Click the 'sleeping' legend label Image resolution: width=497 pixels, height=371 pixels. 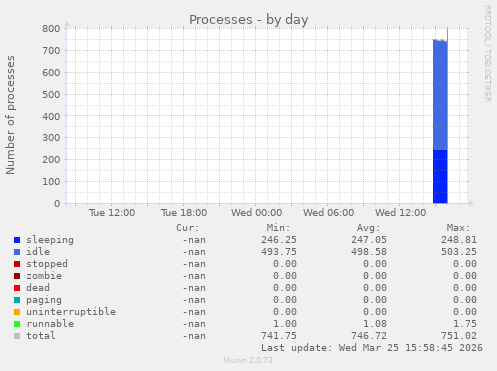tap(50, 240)
